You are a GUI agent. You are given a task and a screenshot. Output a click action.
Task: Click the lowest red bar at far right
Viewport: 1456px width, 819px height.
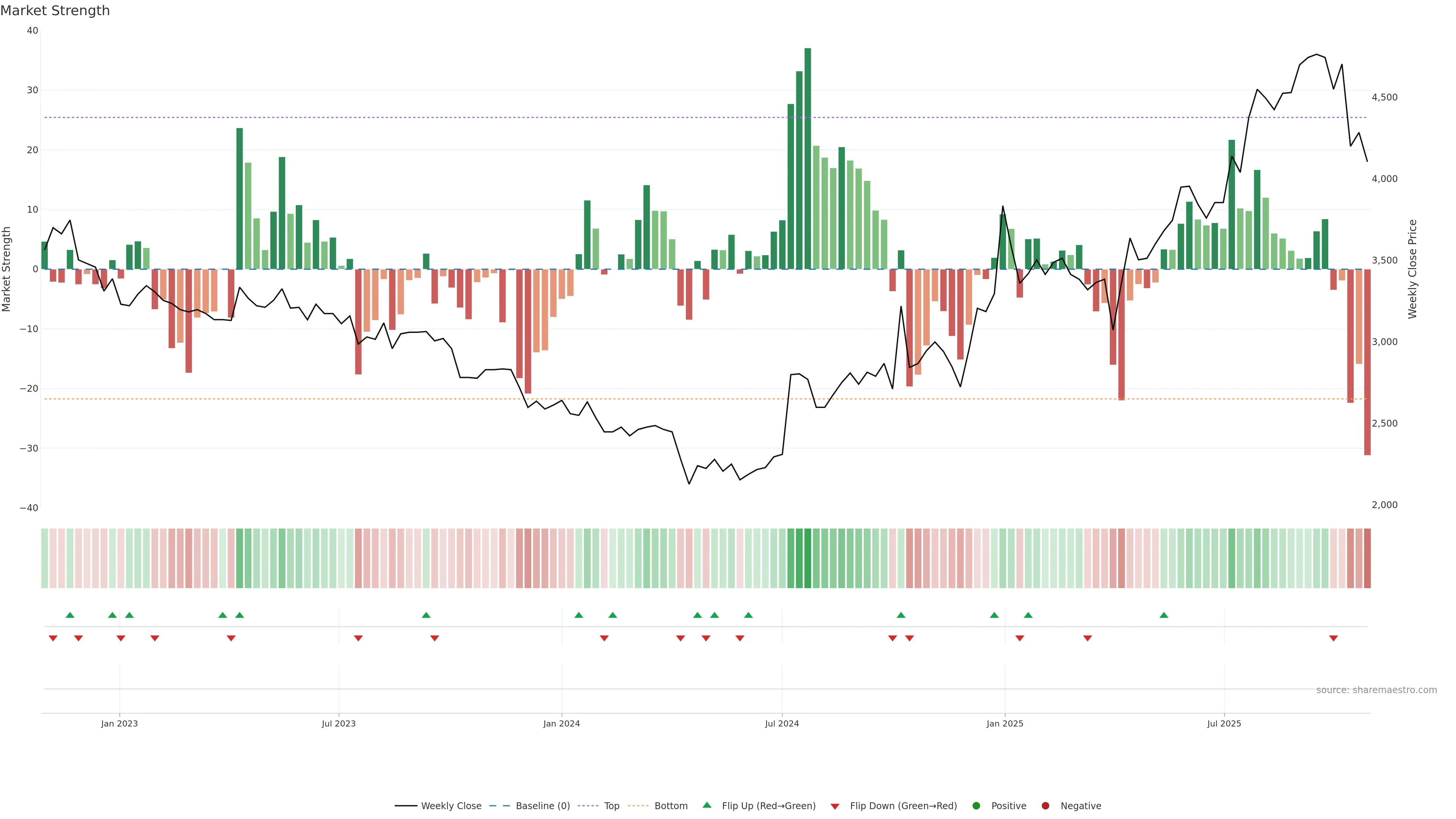click(1367, 362)
